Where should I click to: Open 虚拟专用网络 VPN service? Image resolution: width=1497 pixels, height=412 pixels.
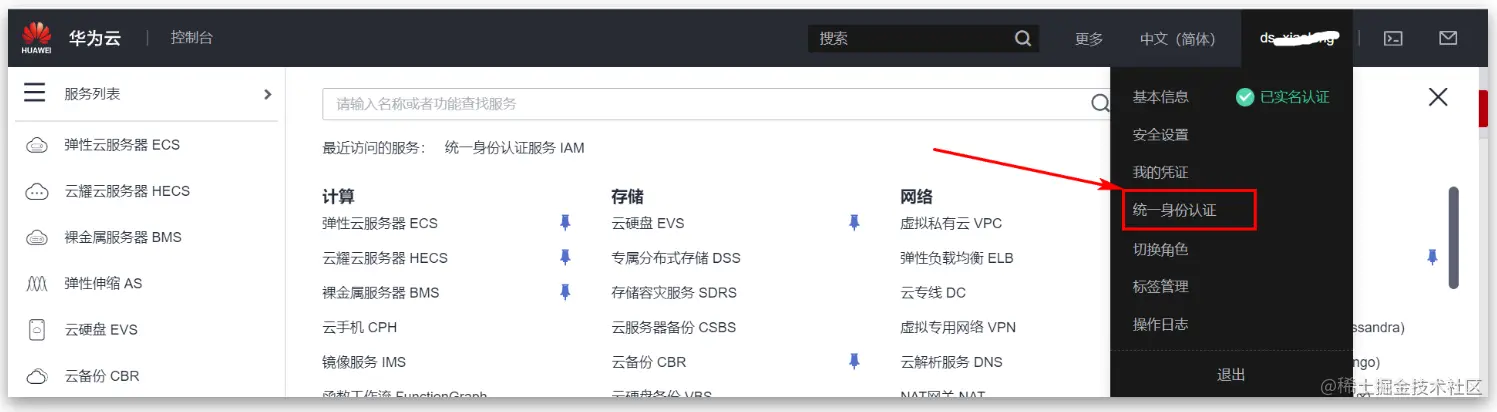click(x=958, y=327)
